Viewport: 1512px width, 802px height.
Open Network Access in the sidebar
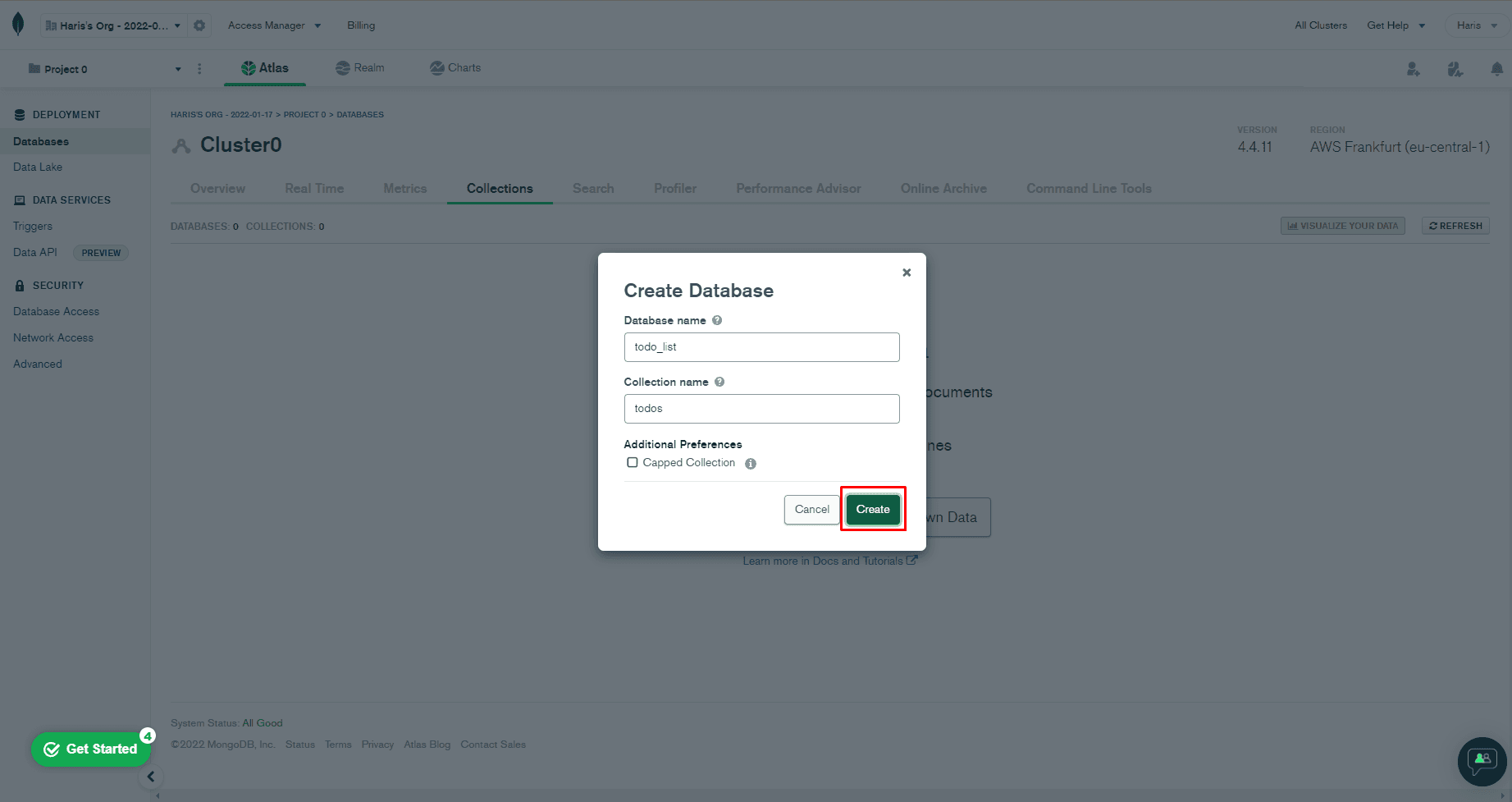(53, 337)
